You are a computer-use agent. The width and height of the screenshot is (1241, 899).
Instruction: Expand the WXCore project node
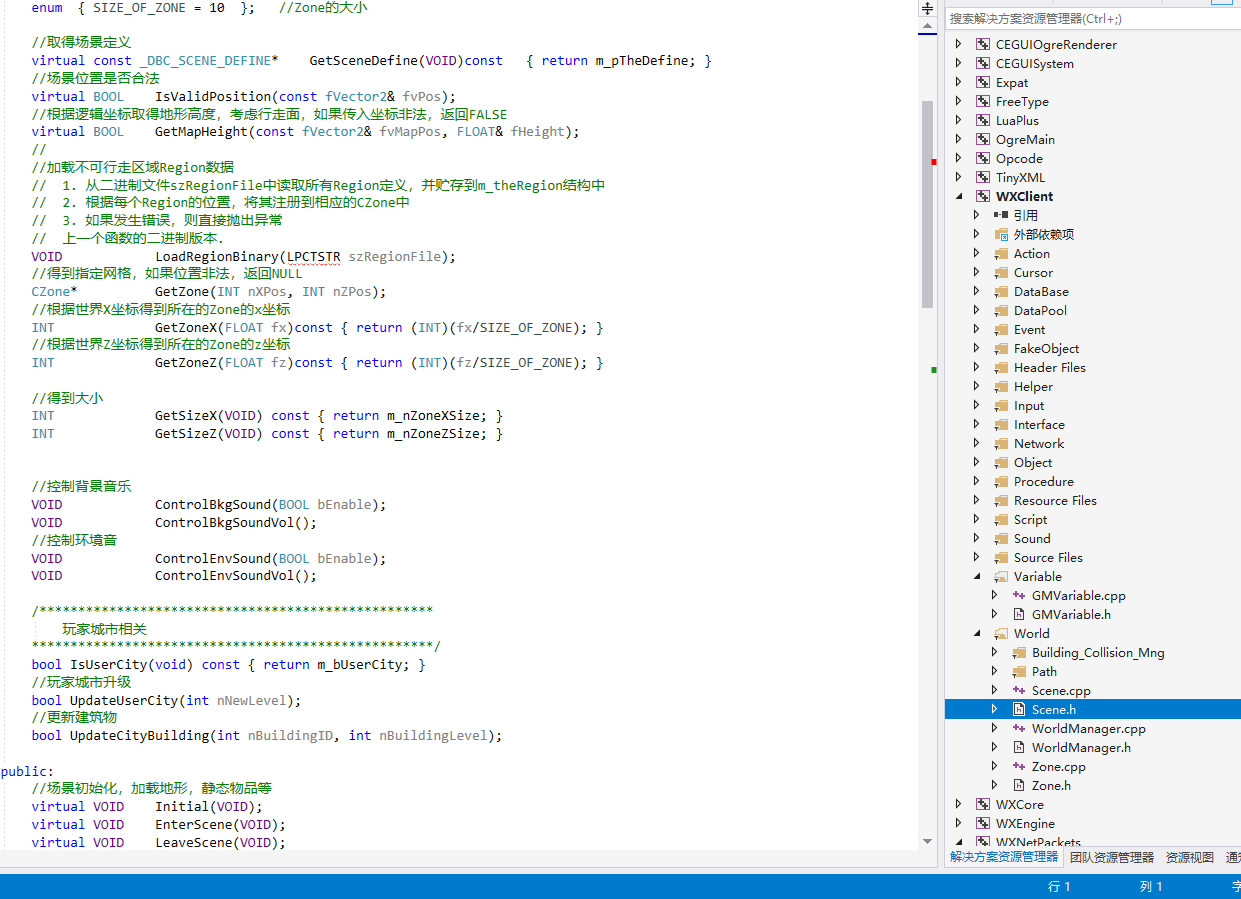point(959,804)
